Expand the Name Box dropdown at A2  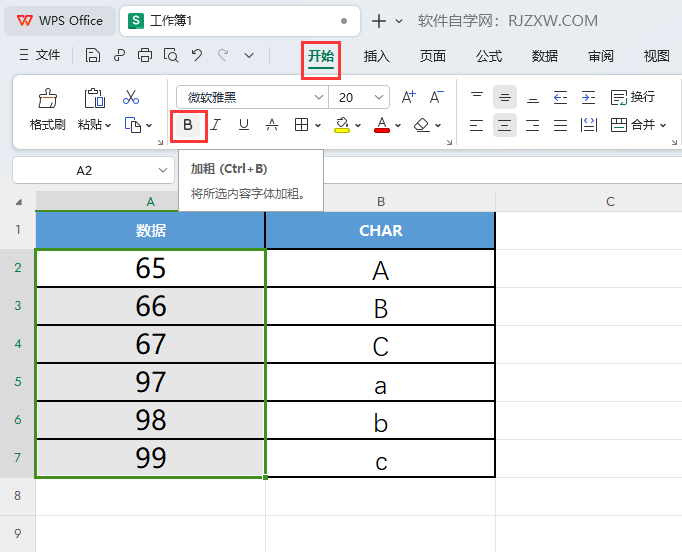(163, 170)
